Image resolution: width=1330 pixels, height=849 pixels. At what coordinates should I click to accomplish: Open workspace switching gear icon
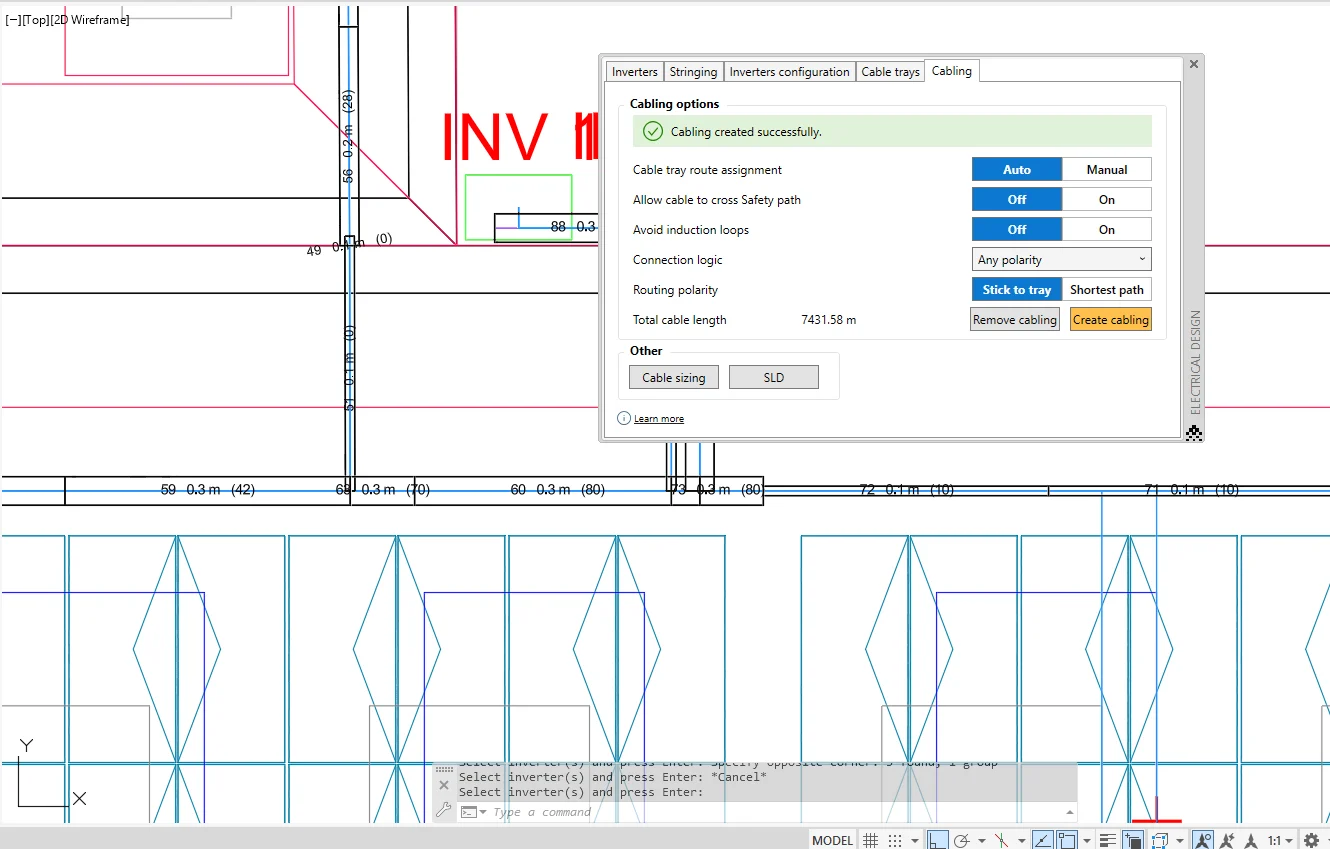pyautogui.click(x=1311, y=840)
